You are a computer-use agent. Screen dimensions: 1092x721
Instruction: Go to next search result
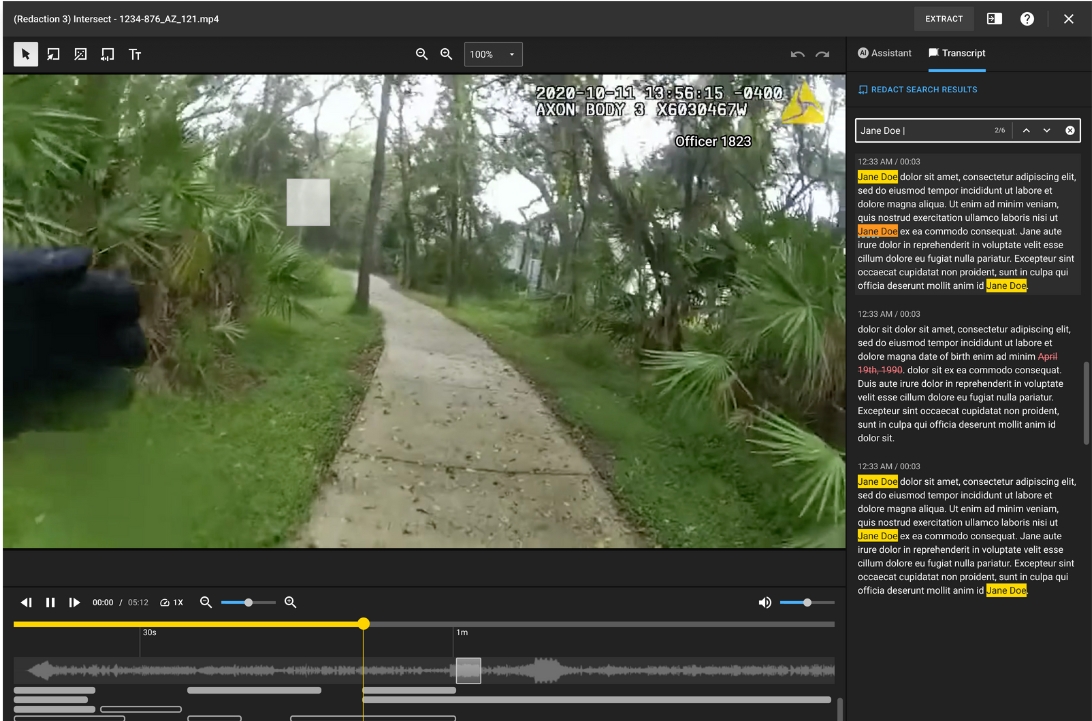[1047, 131]
